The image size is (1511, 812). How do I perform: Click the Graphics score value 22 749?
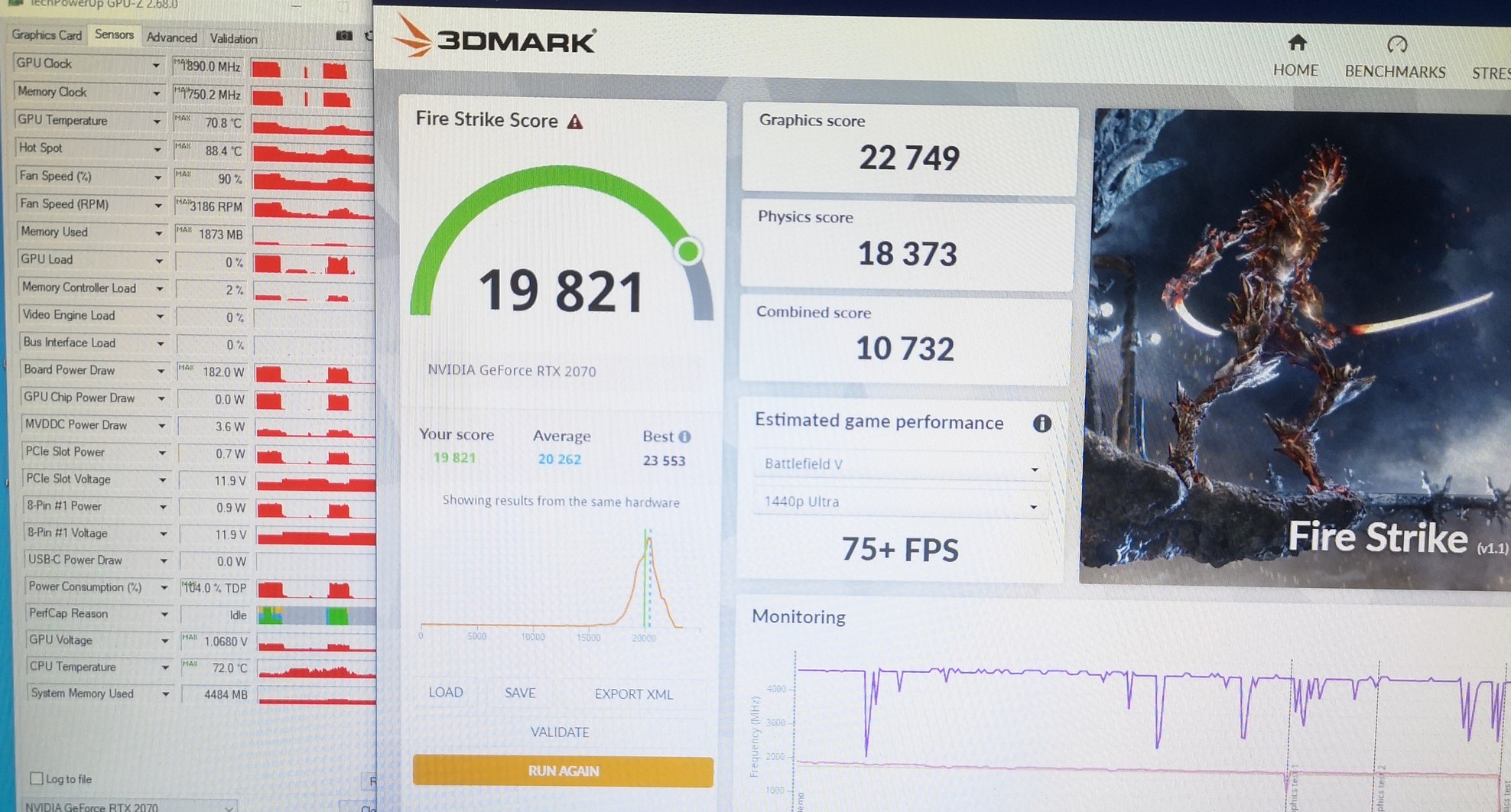(909, 158)
